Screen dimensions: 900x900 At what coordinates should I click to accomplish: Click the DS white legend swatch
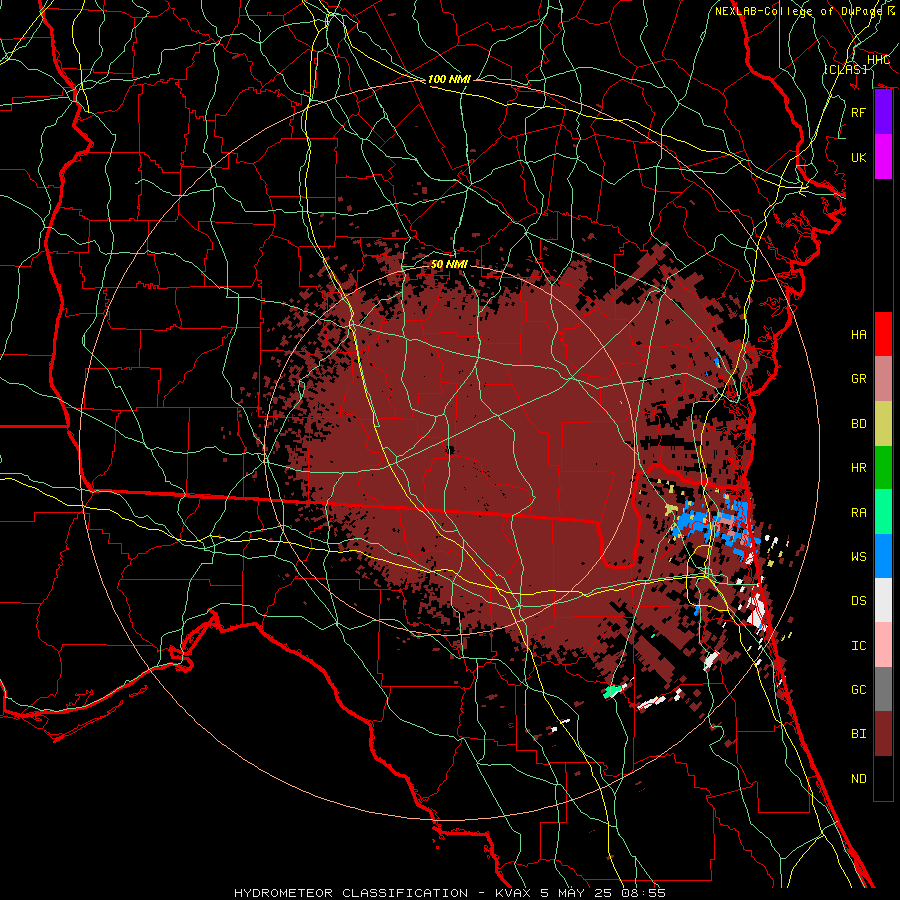pyautogui.click(x=883, y=600)
